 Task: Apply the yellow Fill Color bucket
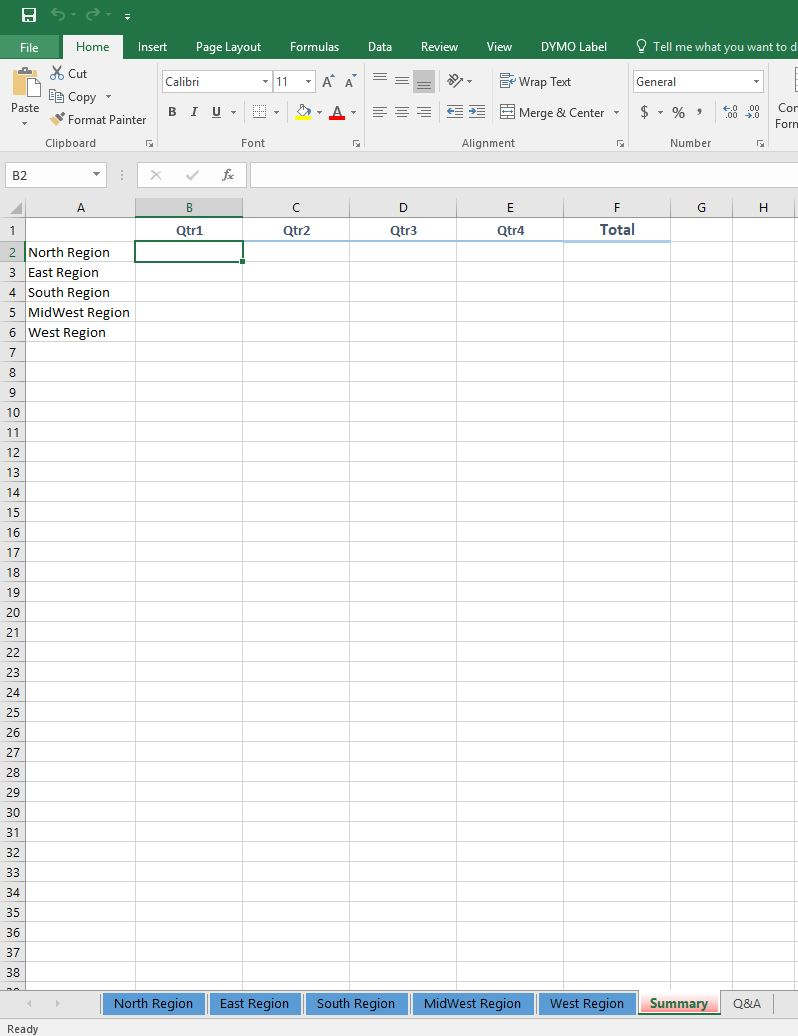303,112
